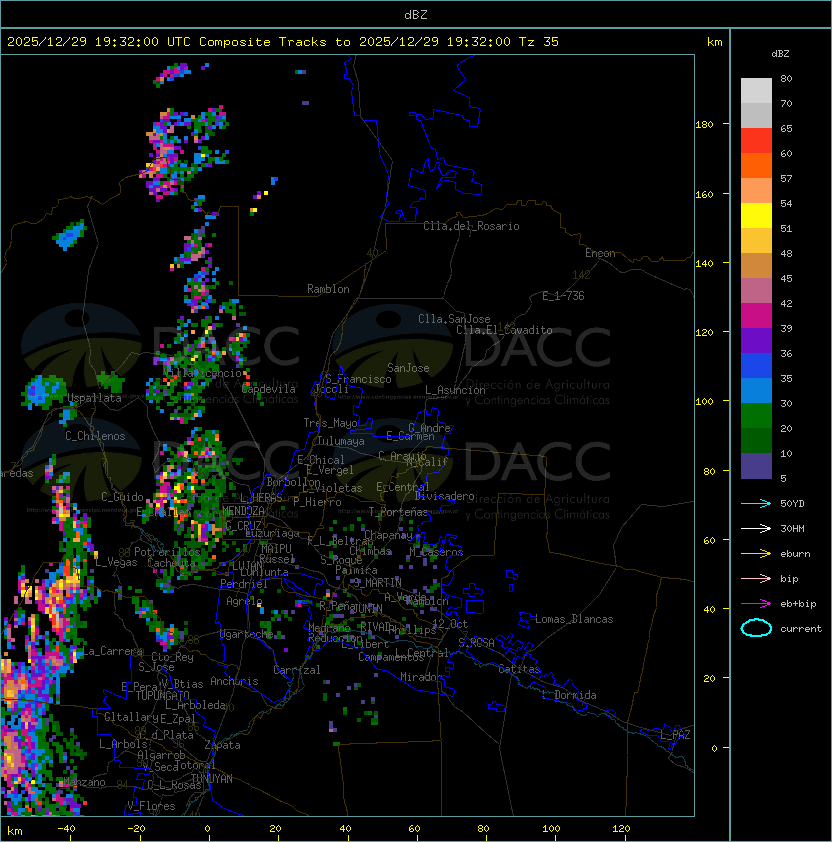Pick the red swatch on dBZ scale

pyautogui.click(x=756, y=141)
